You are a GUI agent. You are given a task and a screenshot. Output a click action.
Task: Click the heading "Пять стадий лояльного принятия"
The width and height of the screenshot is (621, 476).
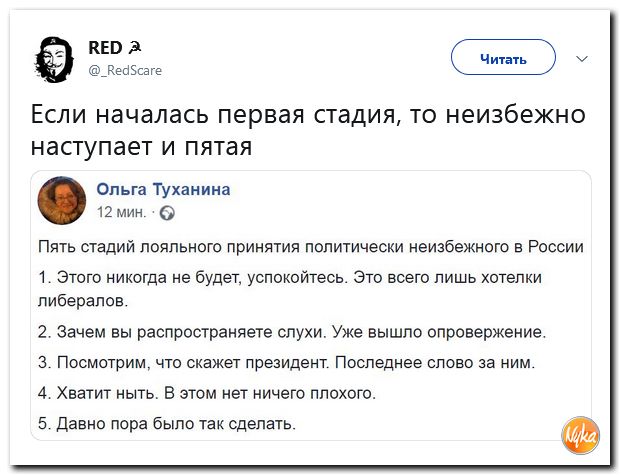coord(171,247)
